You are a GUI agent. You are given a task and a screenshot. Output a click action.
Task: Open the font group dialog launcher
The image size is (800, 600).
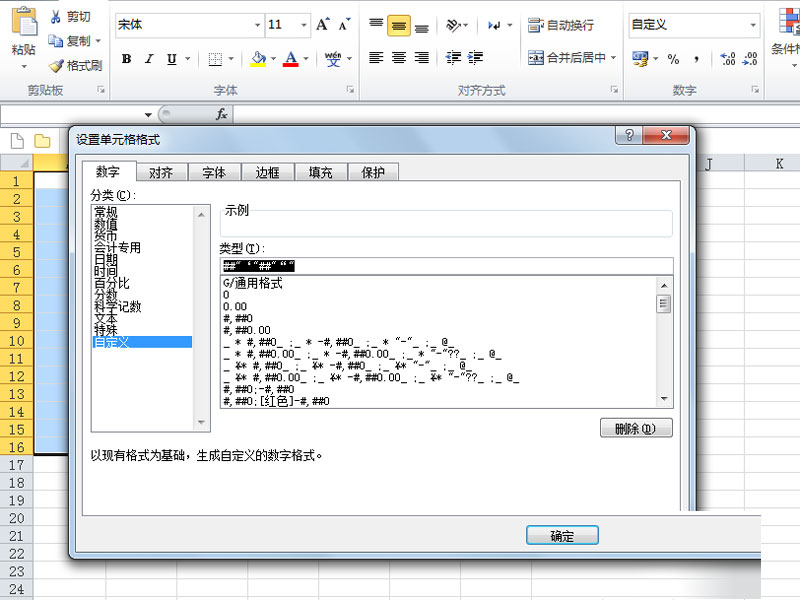pyautogui.click(x=350, y=90)
